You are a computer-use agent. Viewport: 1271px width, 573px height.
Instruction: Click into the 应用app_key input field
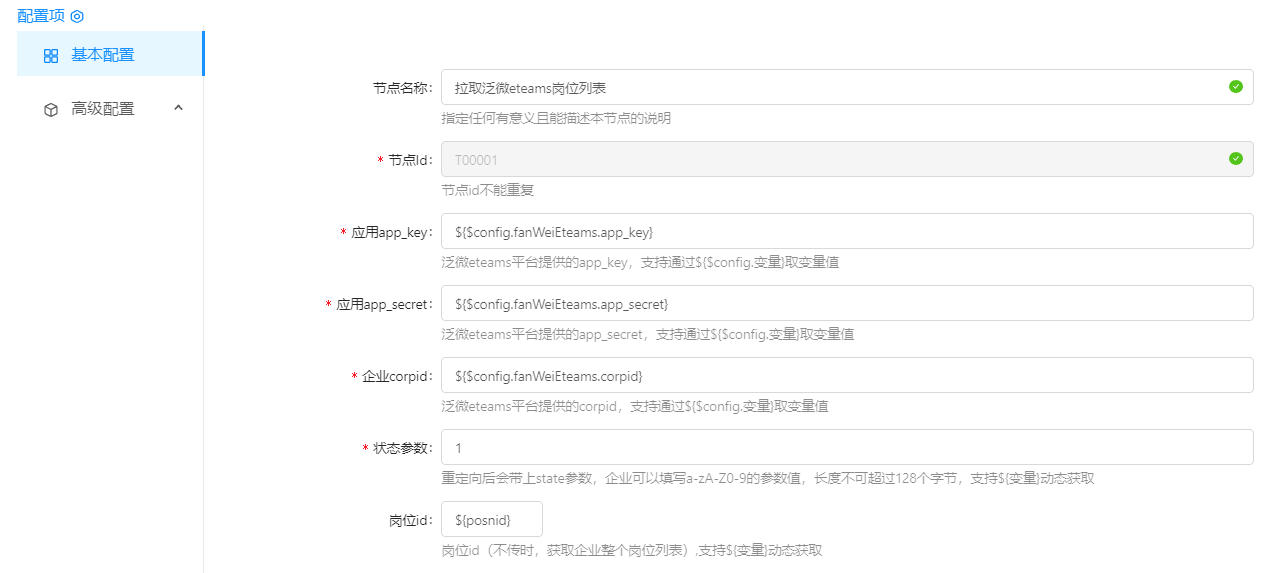click(846, 232)
